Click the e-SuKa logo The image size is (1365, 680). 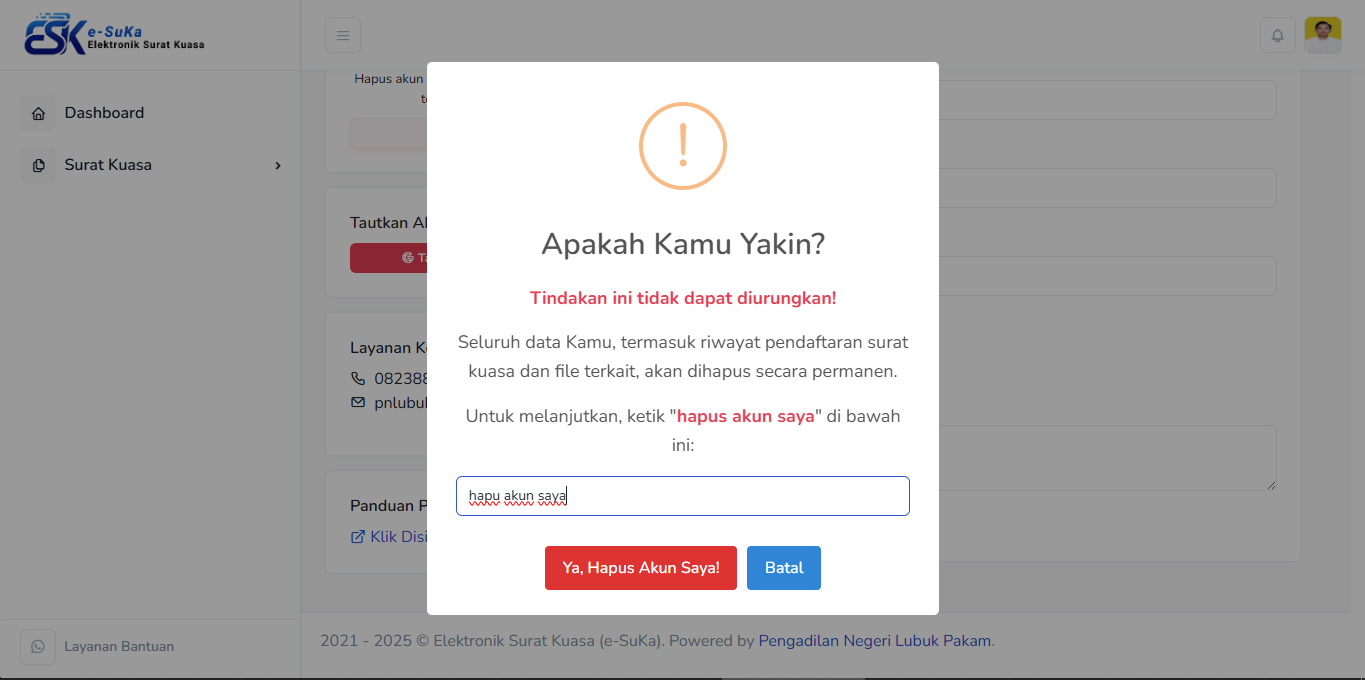tap(114, 36)
